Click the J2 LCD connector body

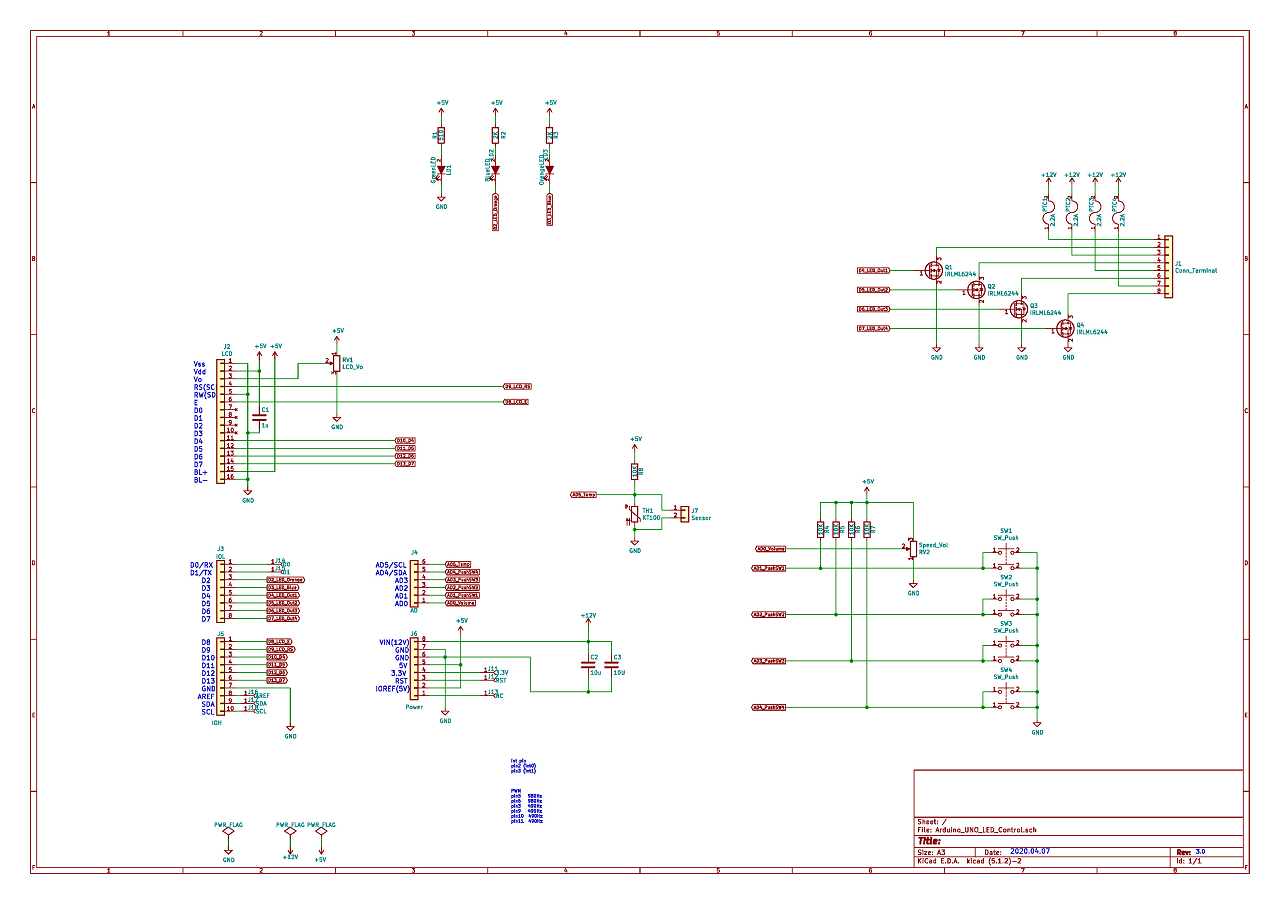click(221, 421)
